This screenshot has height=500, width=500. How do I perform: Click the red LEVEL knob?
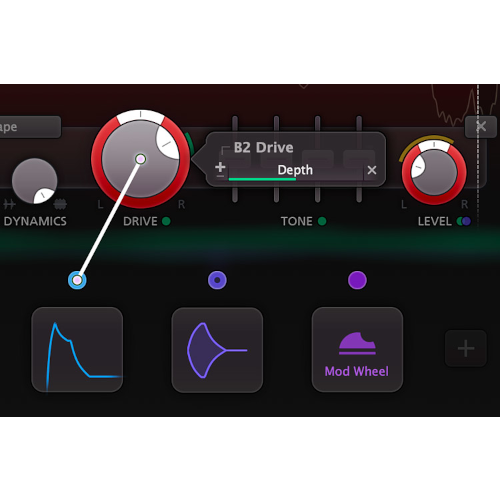click(434, 172)
